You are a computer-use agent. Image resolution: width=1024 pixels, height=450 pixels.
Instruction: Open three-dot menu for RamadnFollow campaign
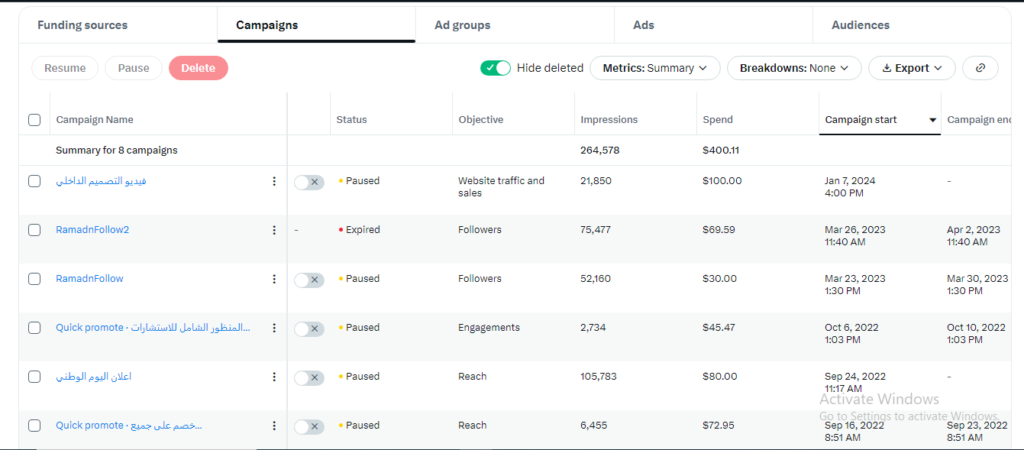[274, 279]
